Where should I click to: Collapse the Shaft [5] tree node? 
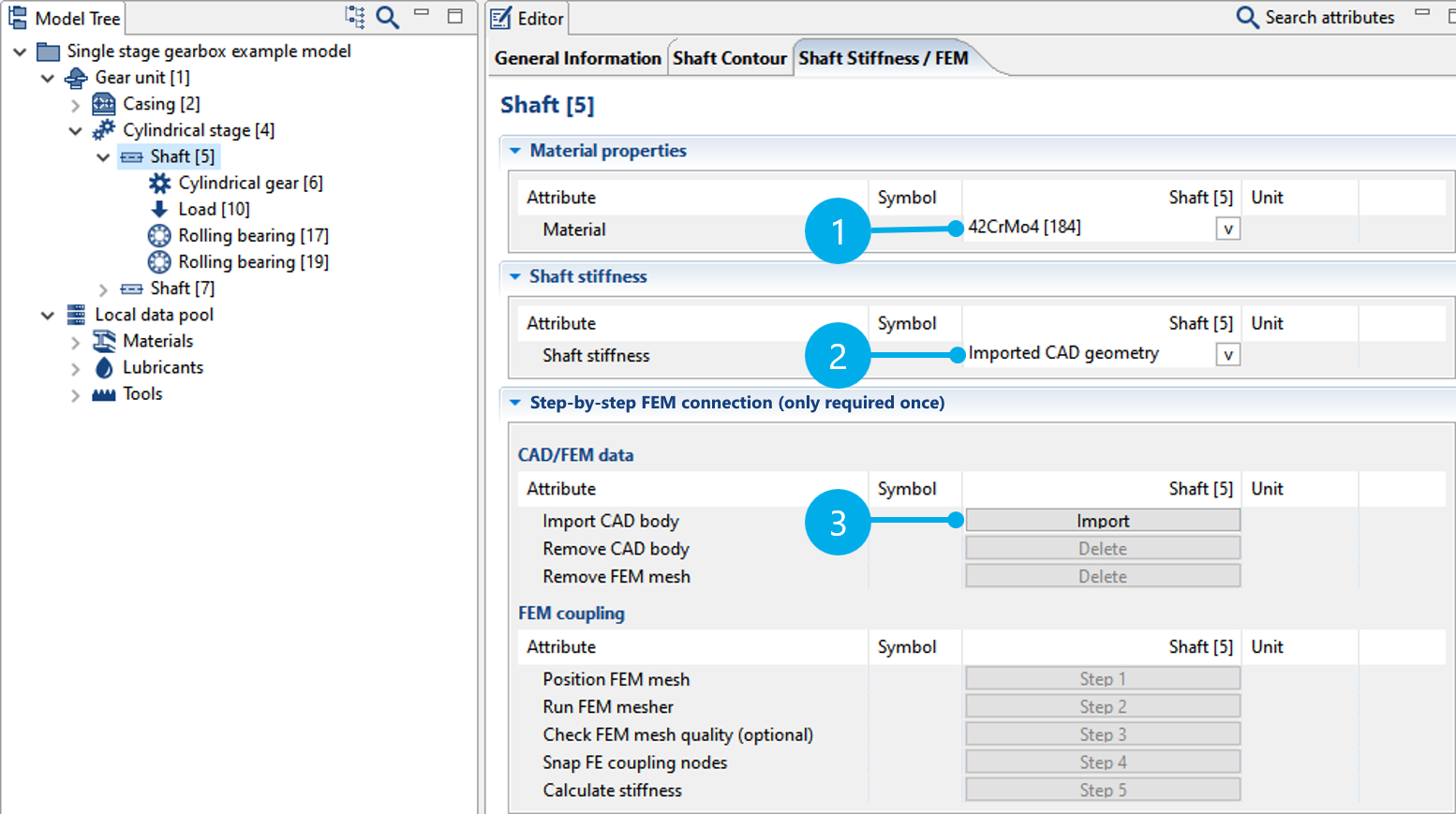click(x=104, y=157)
